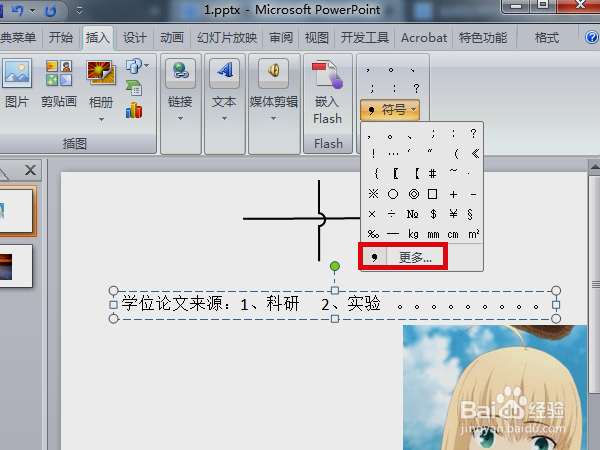This screenshot has width=600, height=450.
Task: Insert the kg unit symbol
Action: point(413,234)
